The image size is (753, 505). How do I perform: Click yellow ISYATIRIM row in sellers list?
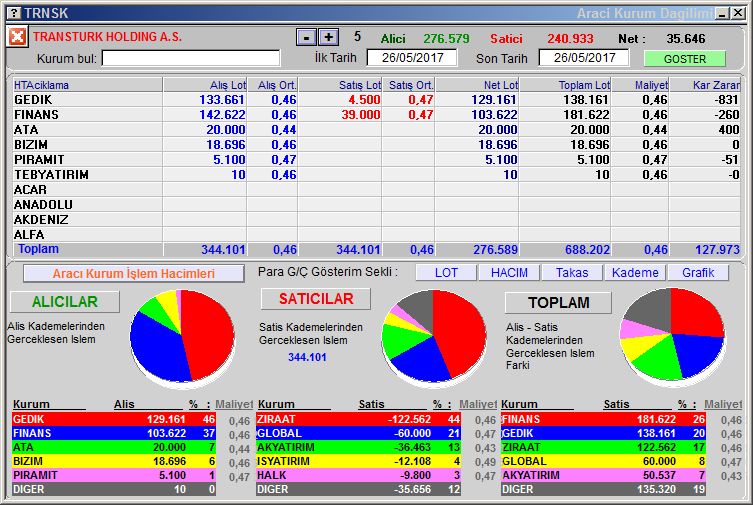(358, 461)
